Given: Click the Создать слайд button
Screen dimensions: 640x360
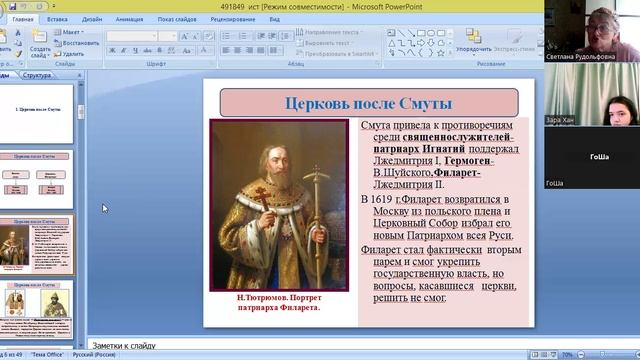Looking at the screenshot, I should 40,43.
